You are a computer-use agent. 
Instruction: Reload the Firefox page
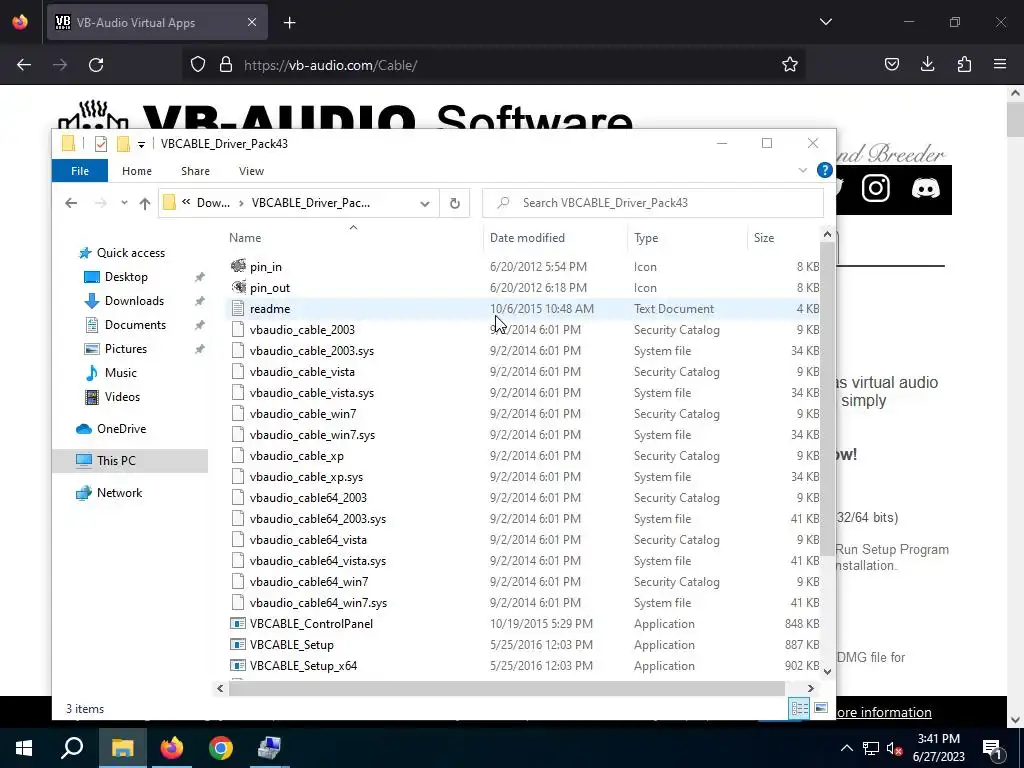(96, 65)
